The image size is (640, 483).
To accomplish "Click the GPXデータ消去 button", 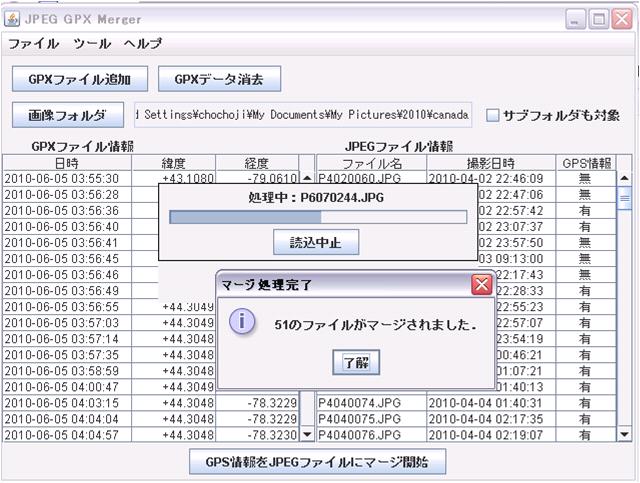I will click(220, 79).
